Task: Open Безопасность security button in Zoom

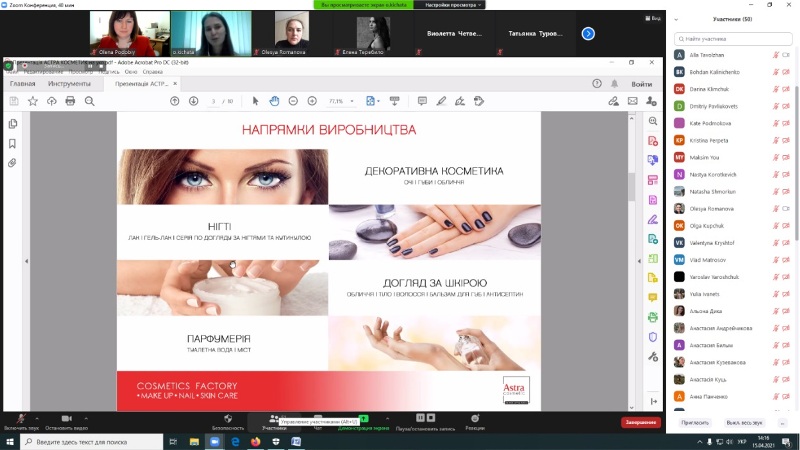Action: [228, 421]
